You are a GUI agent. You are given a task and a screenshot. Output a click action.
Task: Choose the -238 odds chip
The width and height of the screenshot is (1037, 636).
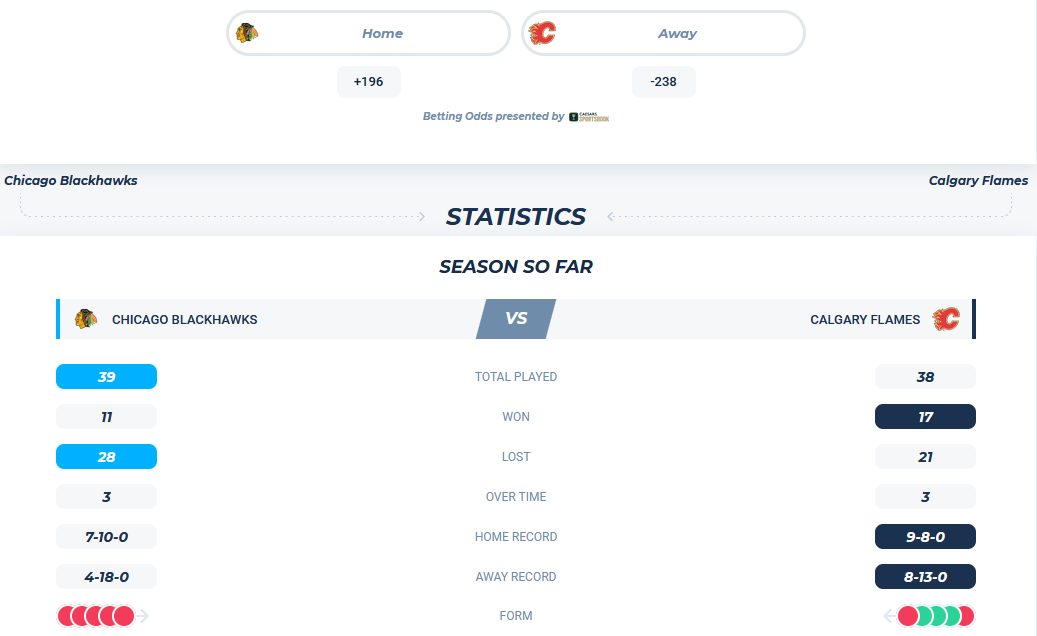pyautogui.click(x=663, y=82)
